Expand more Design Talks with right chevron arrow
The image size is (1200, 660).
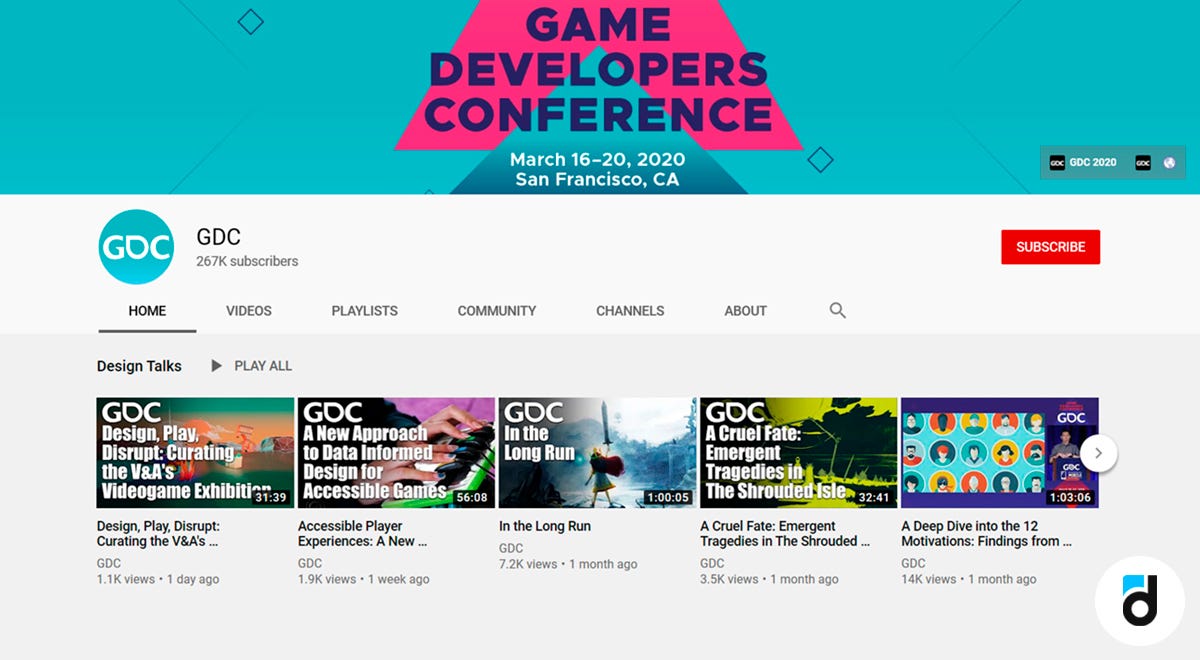(1098, 453)
